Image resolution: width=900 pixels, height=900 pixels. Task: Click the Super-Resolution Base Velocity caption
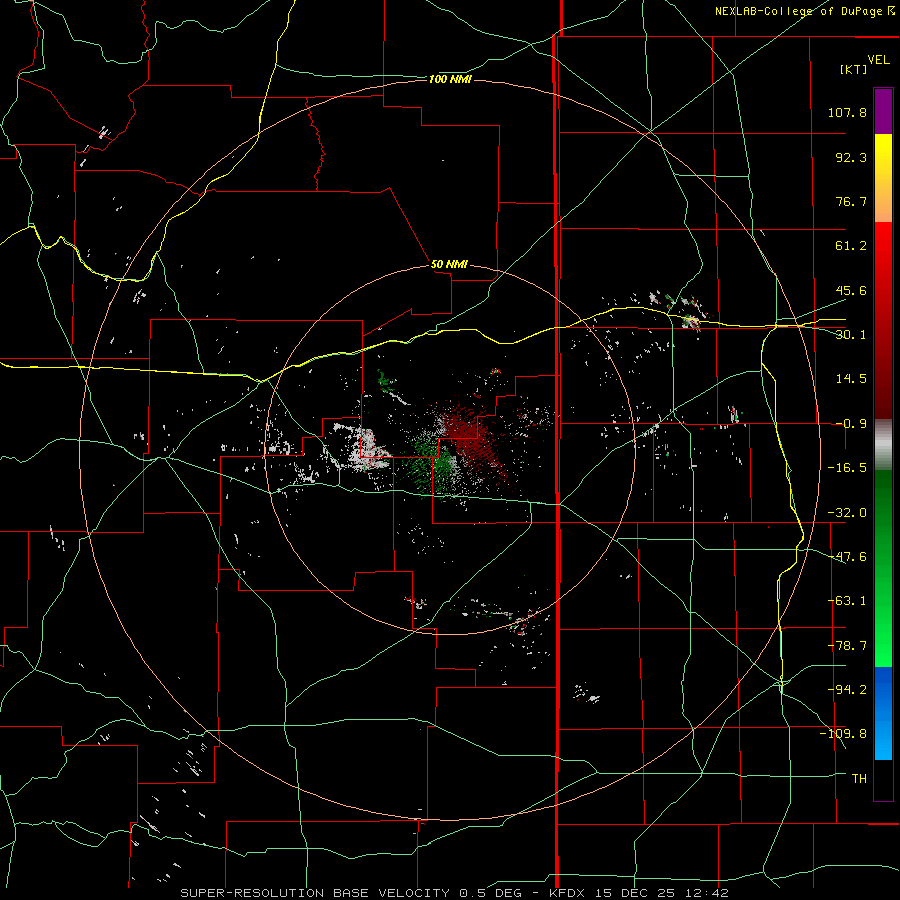click(455, 893)
